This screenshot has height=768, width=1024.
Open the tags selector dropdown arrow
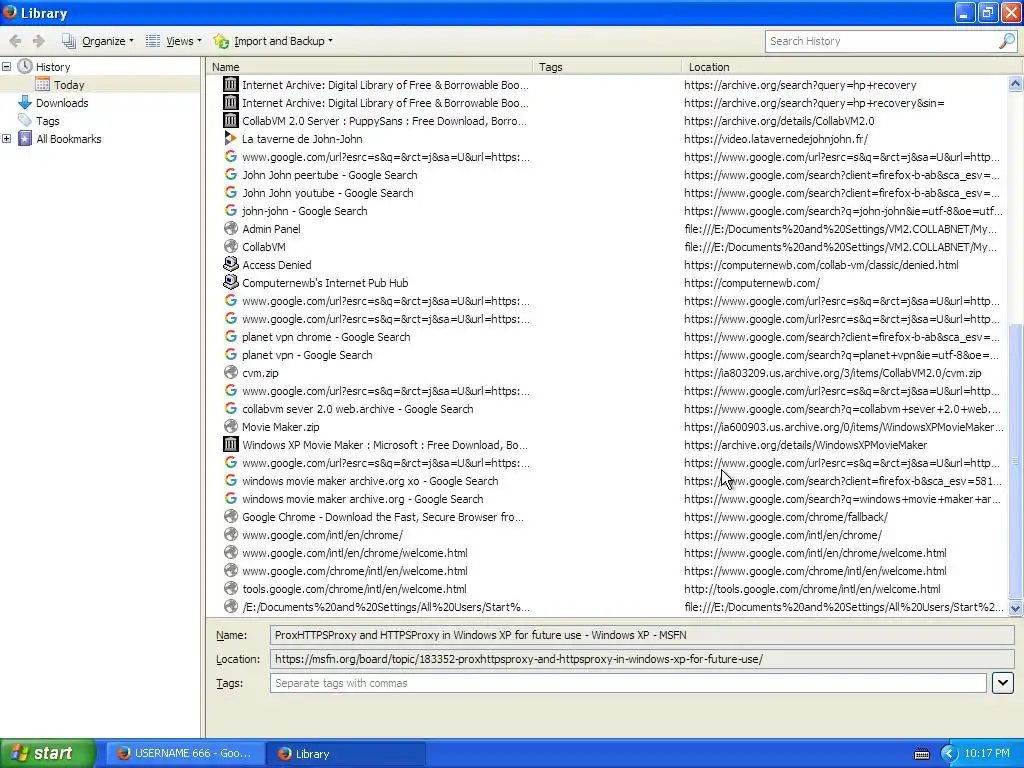click(x=1002, y=683)
